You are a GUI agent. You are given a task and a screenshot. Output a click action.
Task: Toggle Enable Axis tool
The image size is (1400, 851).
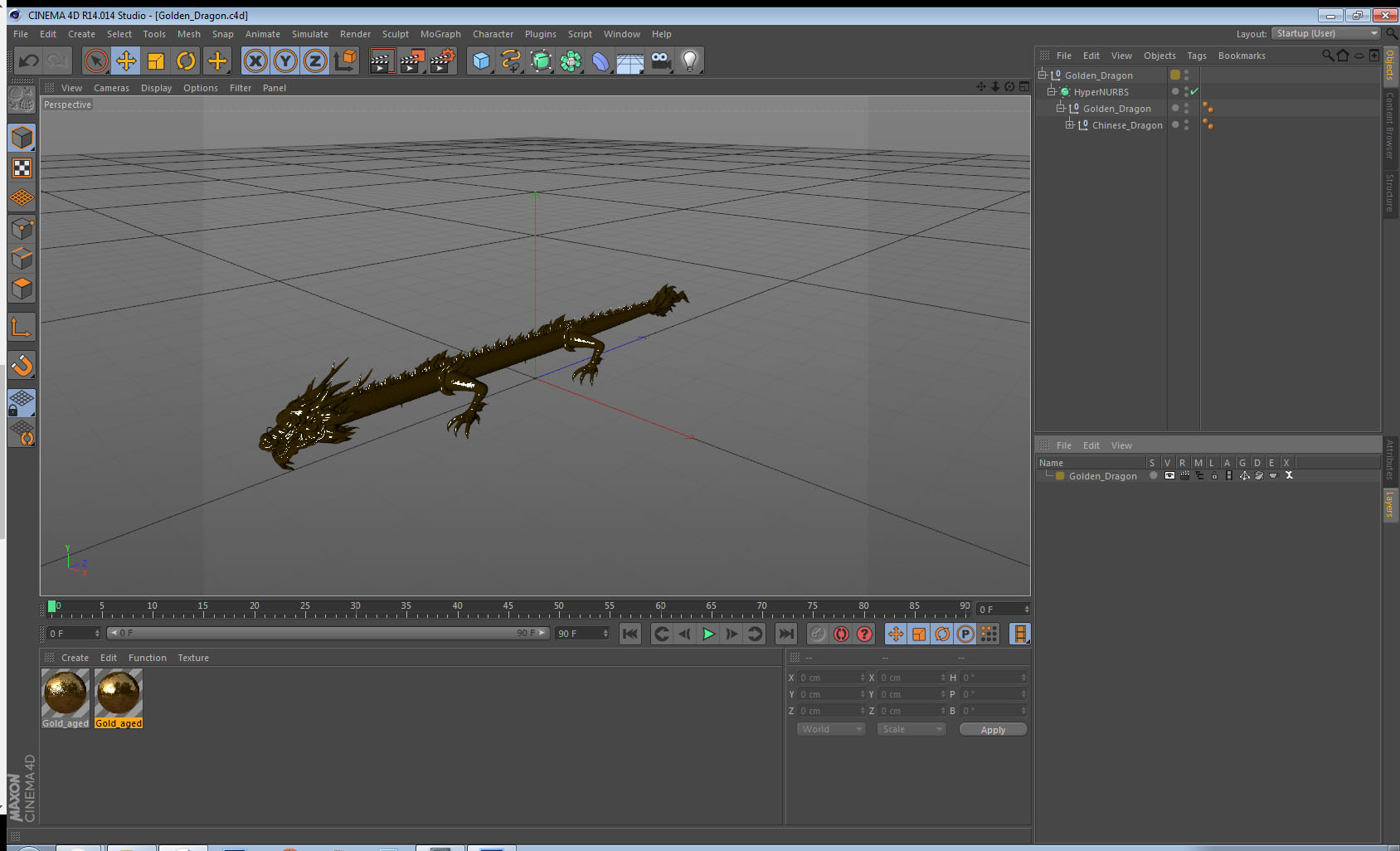(22, 328)
